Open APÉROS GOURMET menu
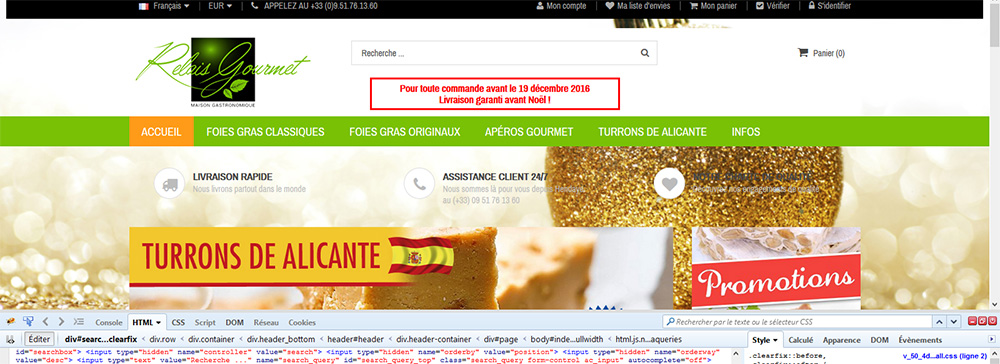 click(x=529, y=132)
